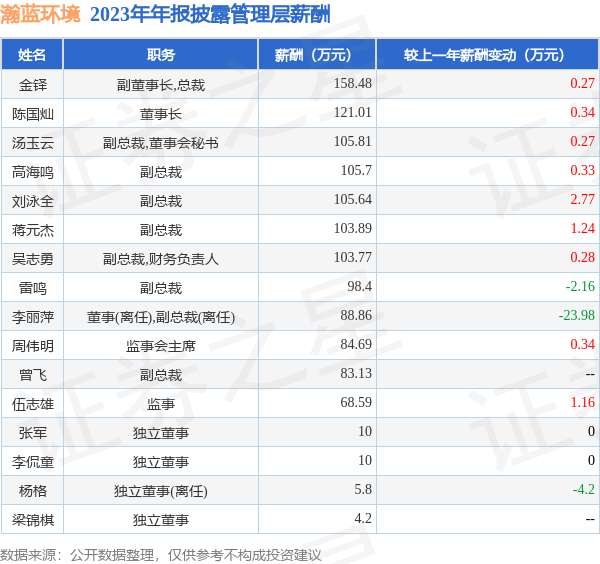Click salary value 103.77
600x564 pixels.
pyautogui.click(x=352, y=258)
